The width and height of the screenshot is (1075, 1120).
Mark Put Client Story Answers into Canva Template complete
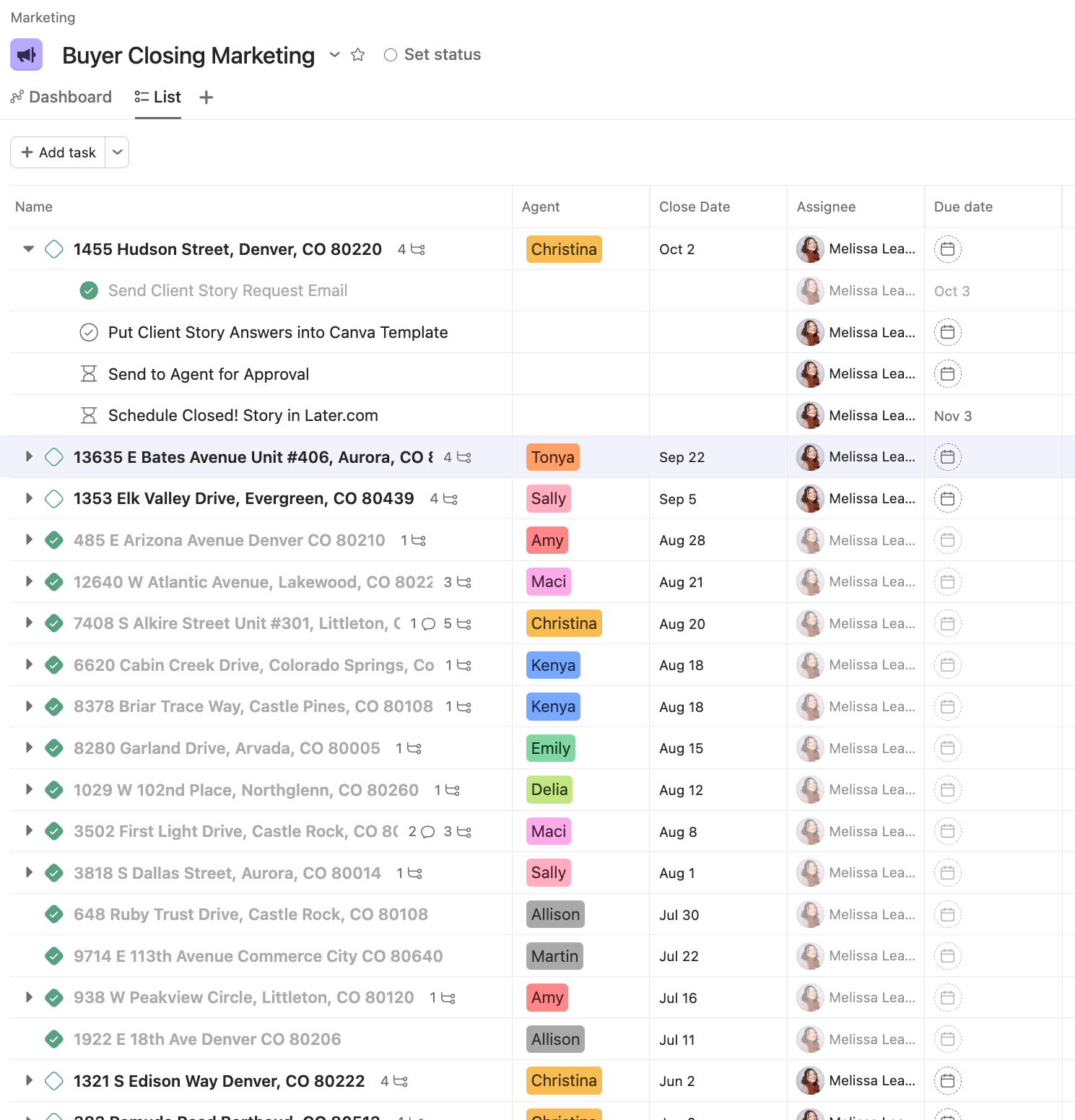[x=89, y=332]
